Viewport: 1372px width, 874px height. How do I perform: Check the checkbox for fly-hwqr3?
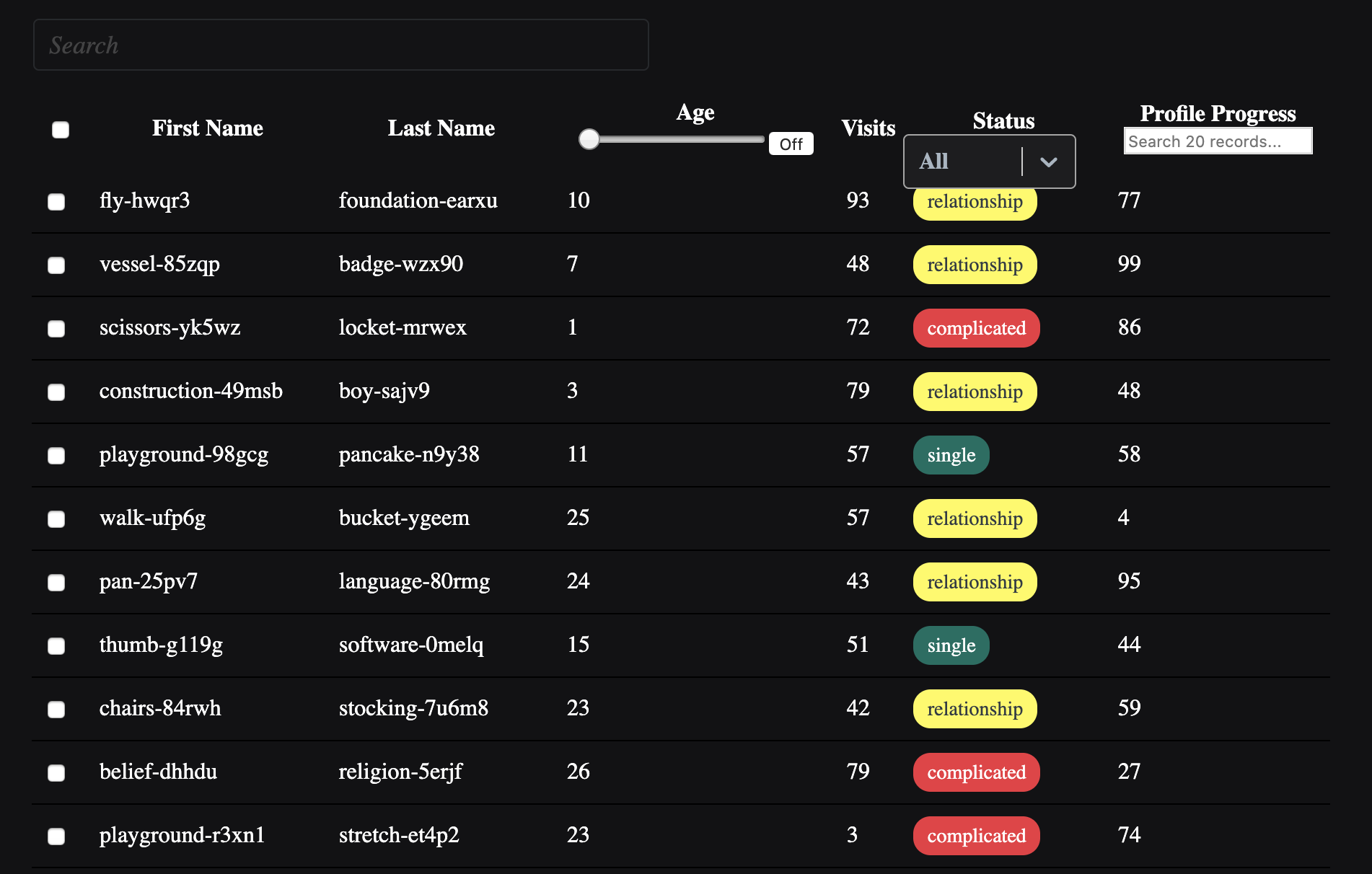(56, 202)
